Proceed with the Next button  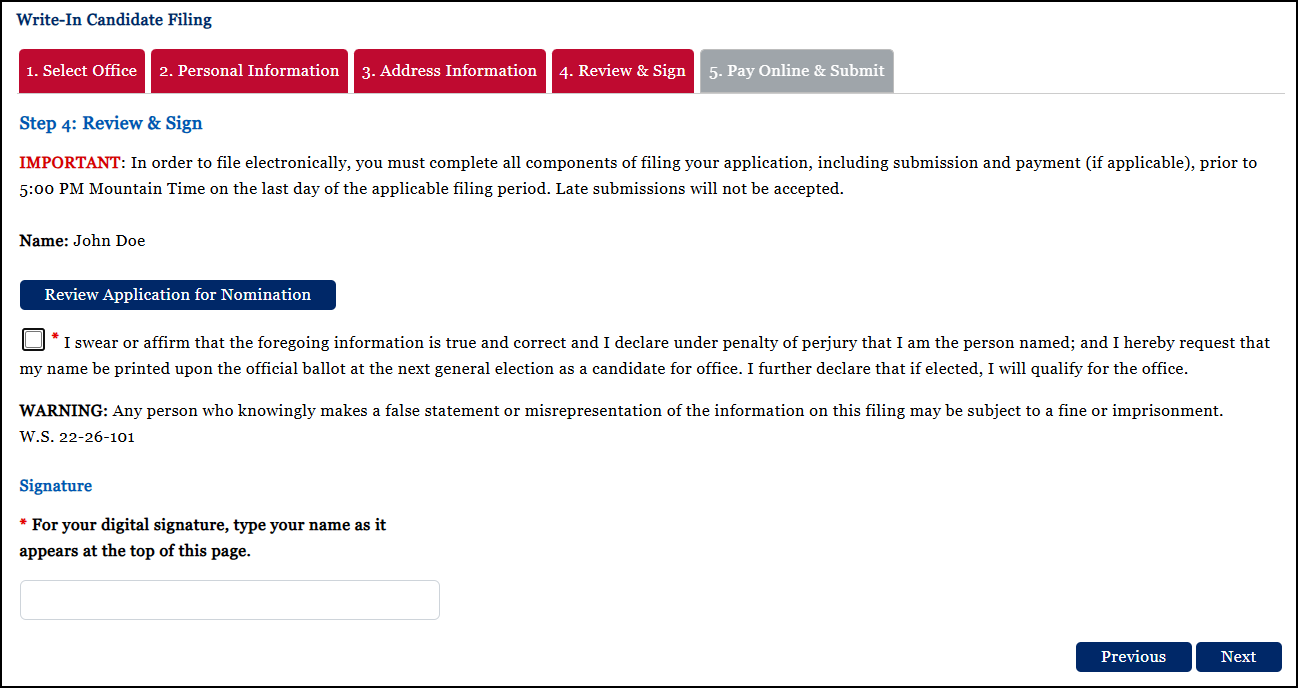pyautogui.click(x=1238, y=657)
